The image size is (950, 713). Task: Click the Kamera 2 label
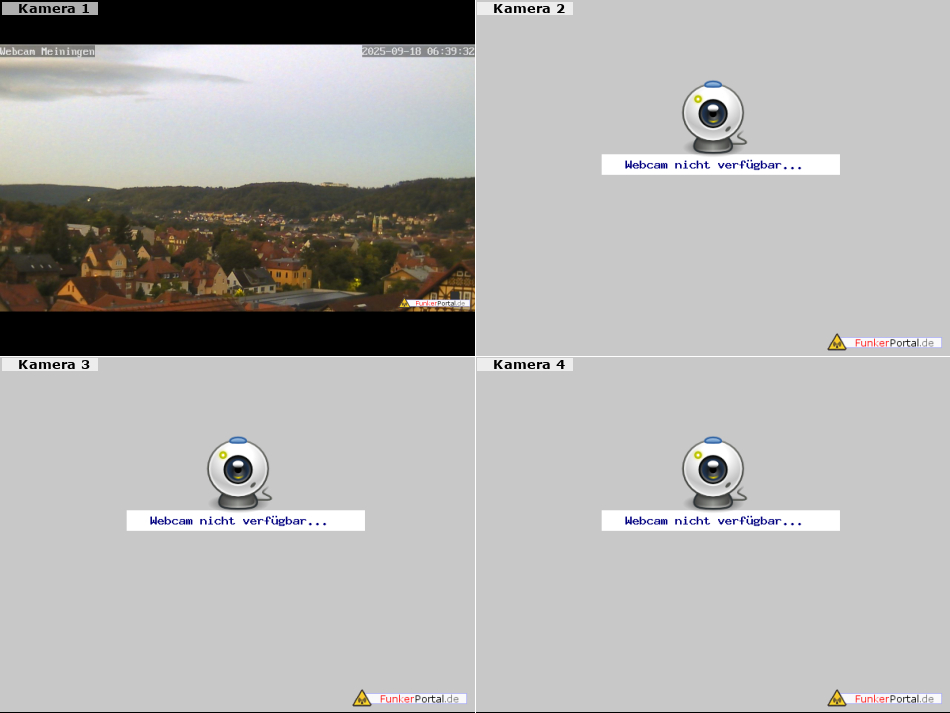click(x=525, y=8)
